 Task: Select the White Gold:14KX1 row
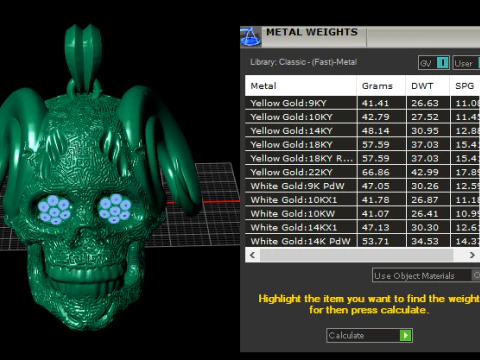point(363,228)
